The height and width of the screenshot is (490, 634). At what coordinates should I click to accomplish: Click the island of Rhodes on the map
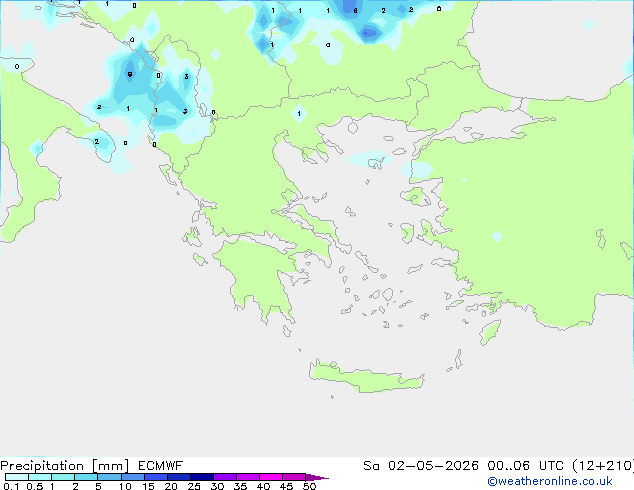click(x=490, y=332)
